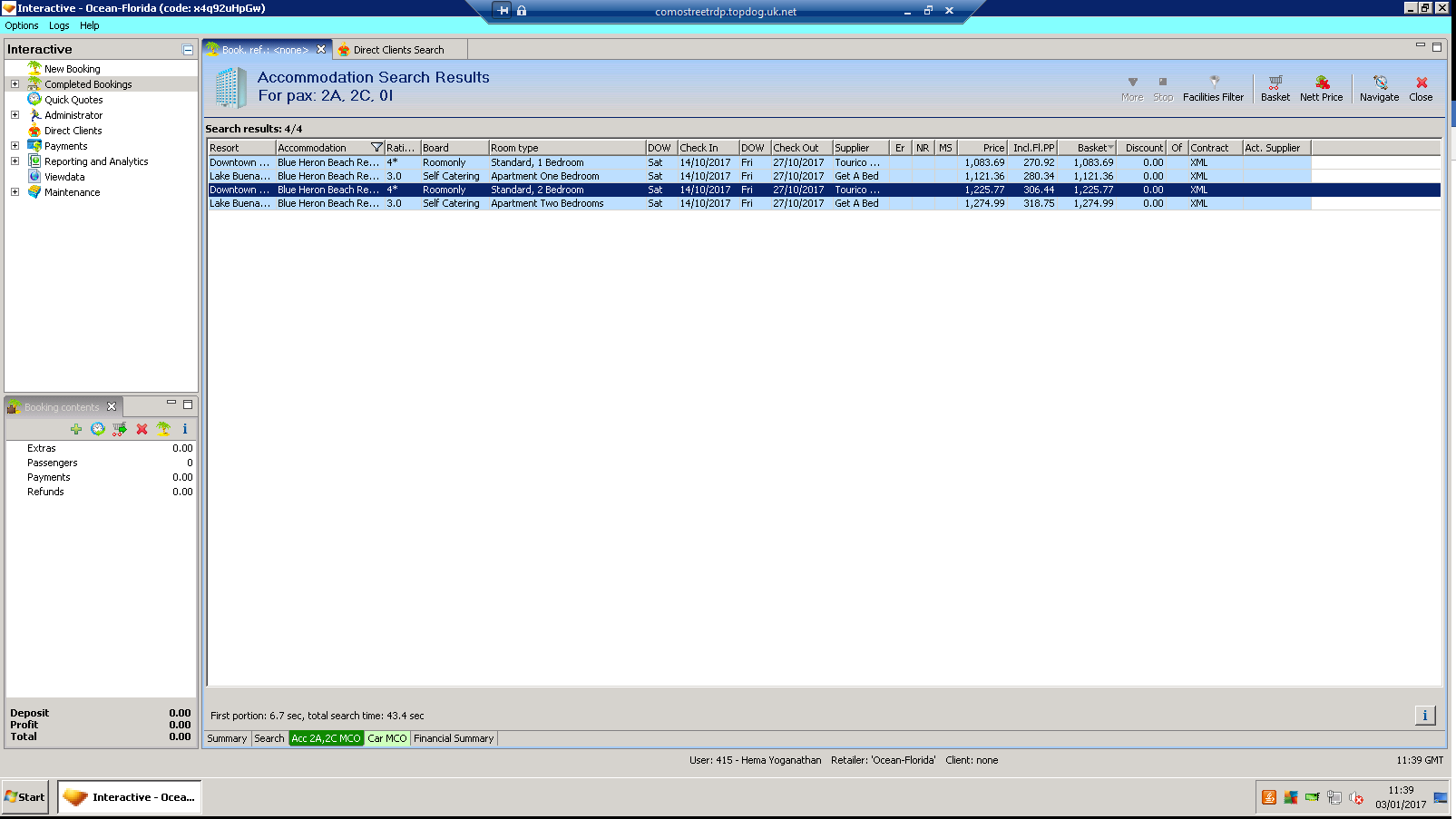Screen dimensions: 1456x819
Task: Click the filter dropdown on Accommodation column header
Action: click(x=376, y=148)
